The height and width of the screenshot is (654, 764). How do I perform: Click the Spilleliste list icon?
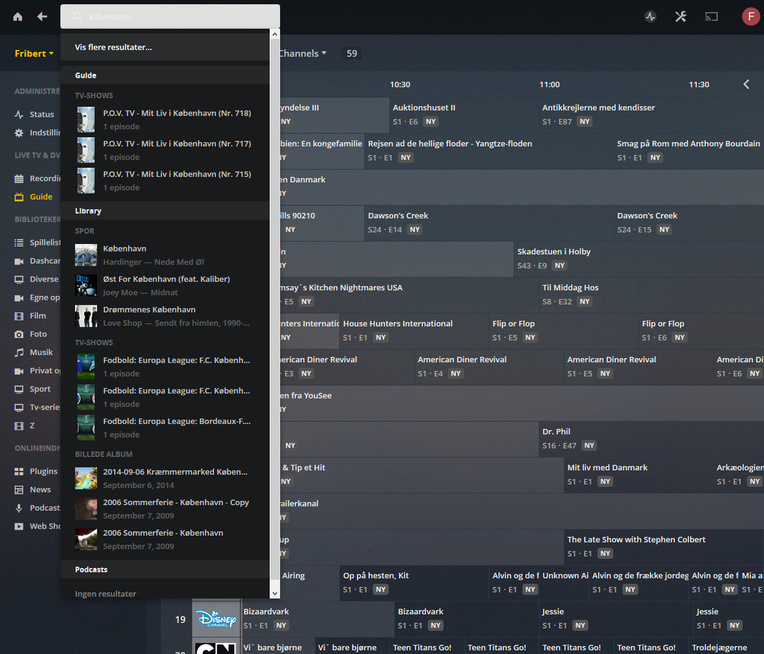coord(19,243)
